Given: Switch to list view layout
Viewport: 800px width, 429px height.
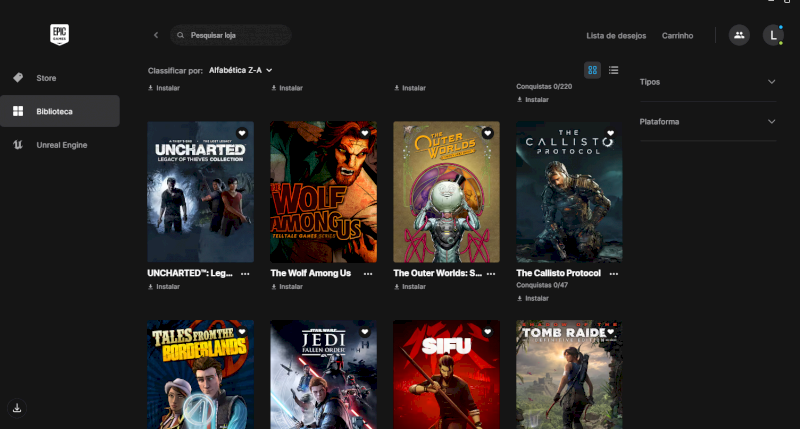Looking at the screenshot, I should (x=614, y=70).
